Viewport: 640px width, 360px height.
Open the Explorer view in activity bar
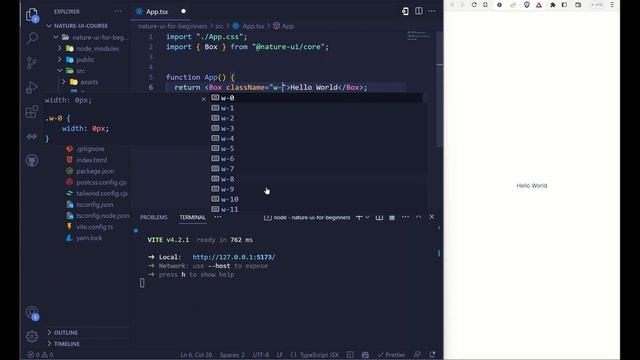(x=32, y=15)
